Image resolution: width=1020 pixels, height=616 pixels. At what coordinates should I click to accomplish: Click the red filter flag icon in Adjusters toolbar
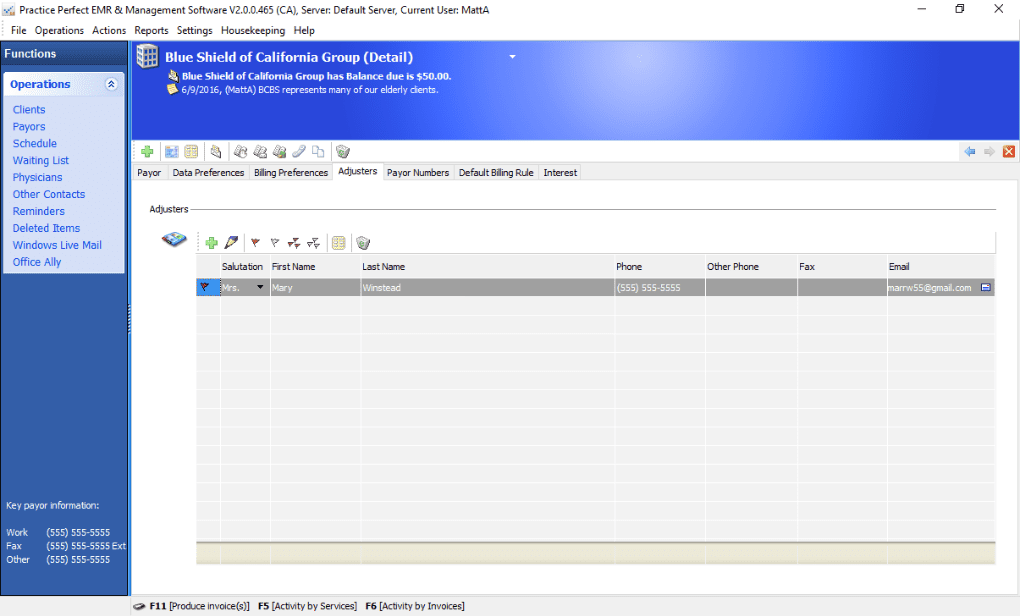click(x=255, y=243)
